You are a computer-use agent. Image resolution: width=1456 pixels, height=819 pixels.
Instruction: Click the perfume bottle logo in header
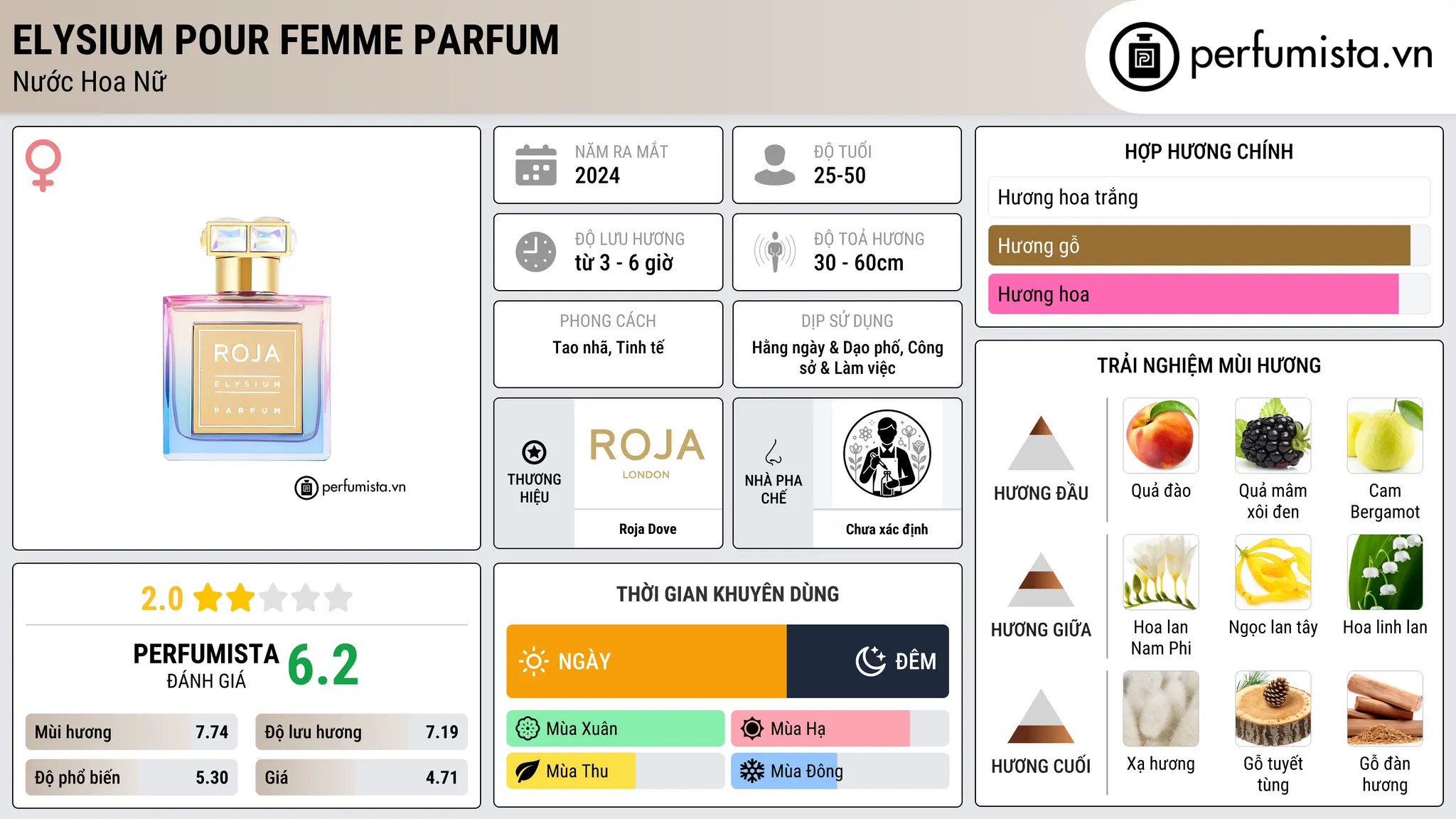point(1144,57)
